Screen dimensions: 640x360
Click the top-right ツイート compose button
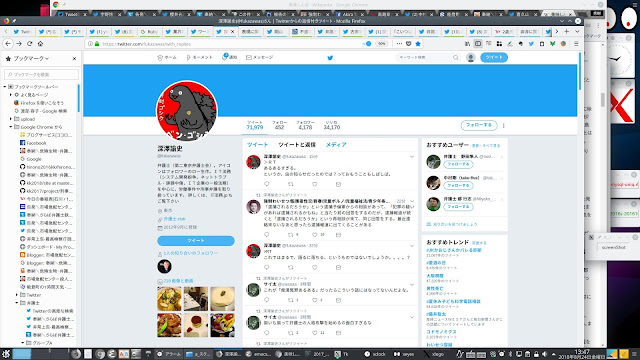(x=494, y=58)
